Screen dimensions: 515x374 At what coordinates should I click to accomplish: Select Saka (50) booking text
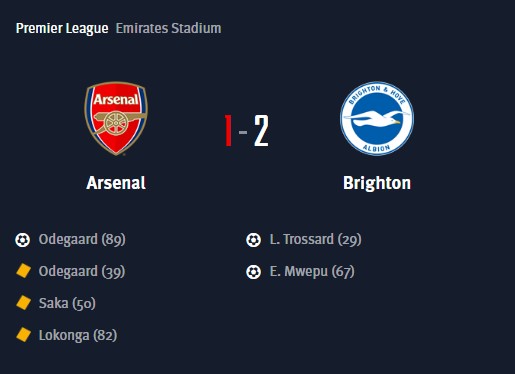coord(67,303)
